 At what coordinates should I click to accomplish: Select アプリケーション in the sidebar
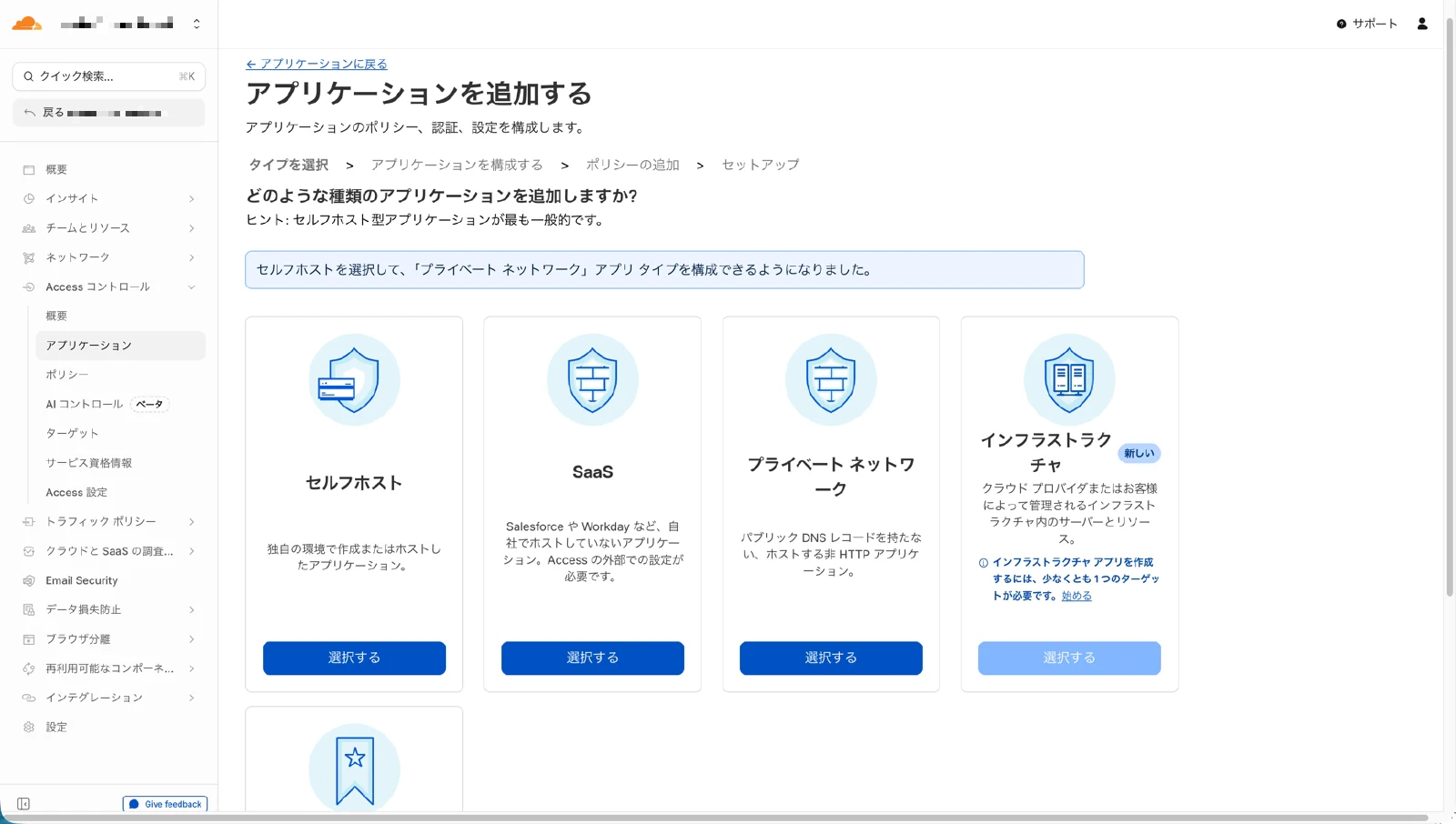pyautogui.click(x=86, y=346)
